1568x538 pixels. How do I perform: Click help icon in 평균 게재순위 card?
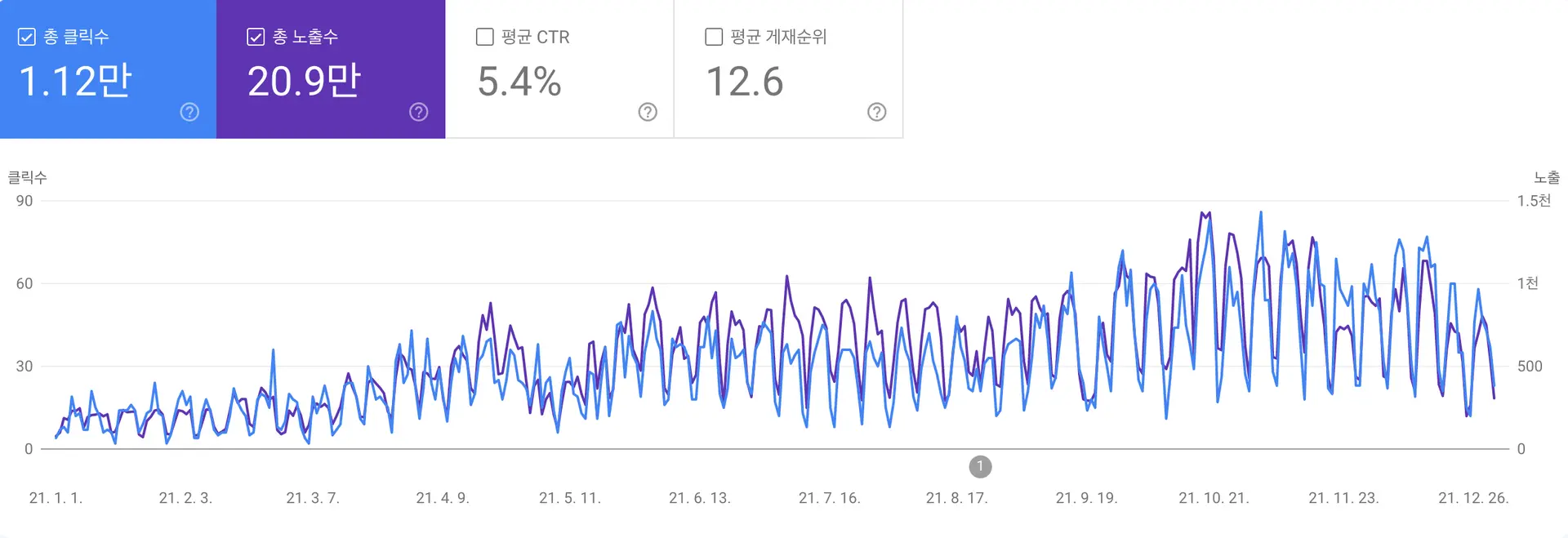(x=877, y=112)
